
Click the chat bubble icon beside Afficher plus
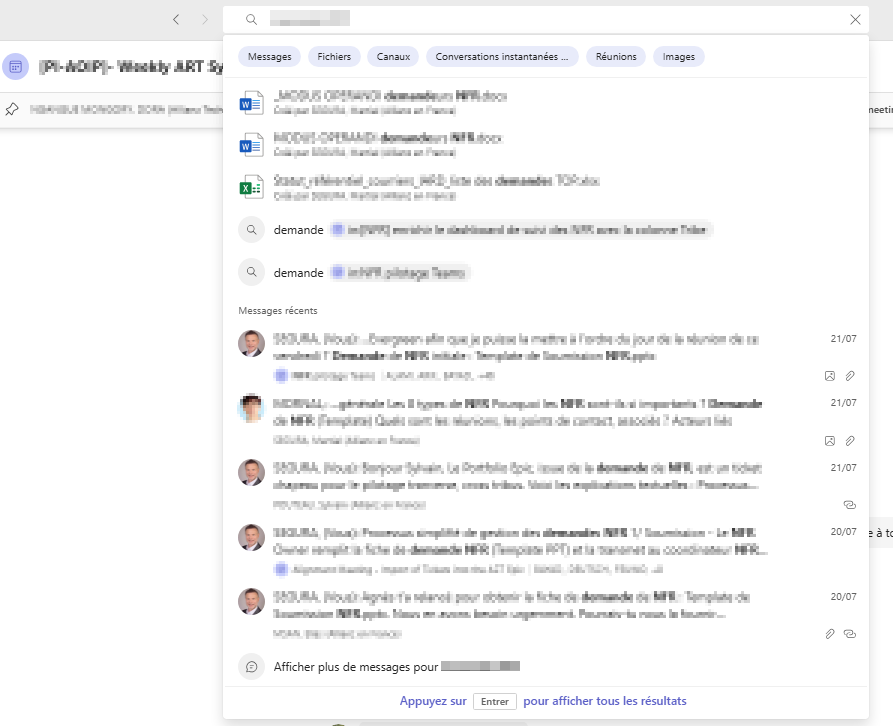coord(251,667)
